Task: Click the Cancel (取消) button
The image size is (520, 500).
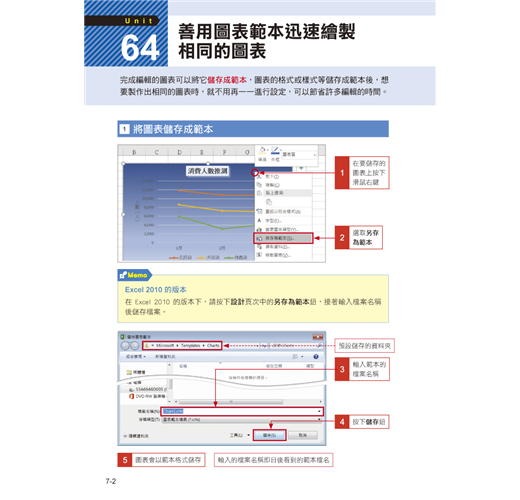Action: [x=303, y=435]
